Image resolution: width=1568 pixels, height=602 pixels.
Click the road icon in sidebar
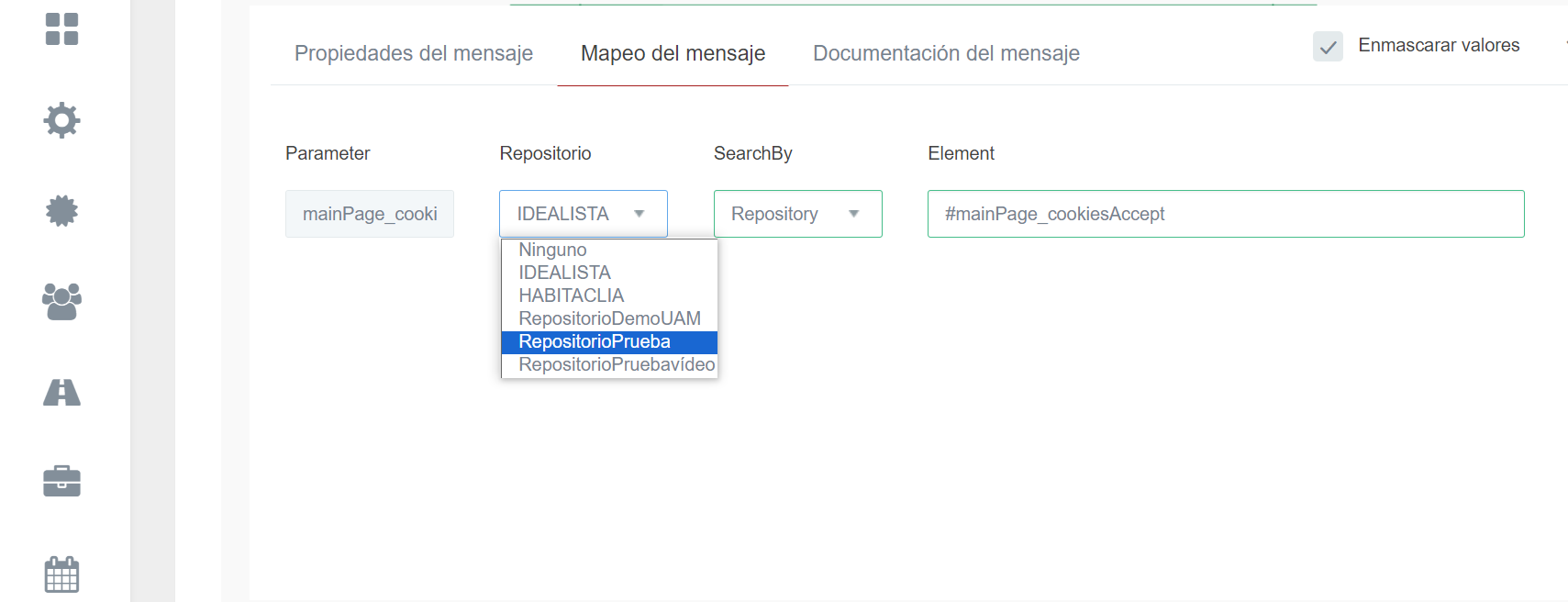click(x=61, y=393)
